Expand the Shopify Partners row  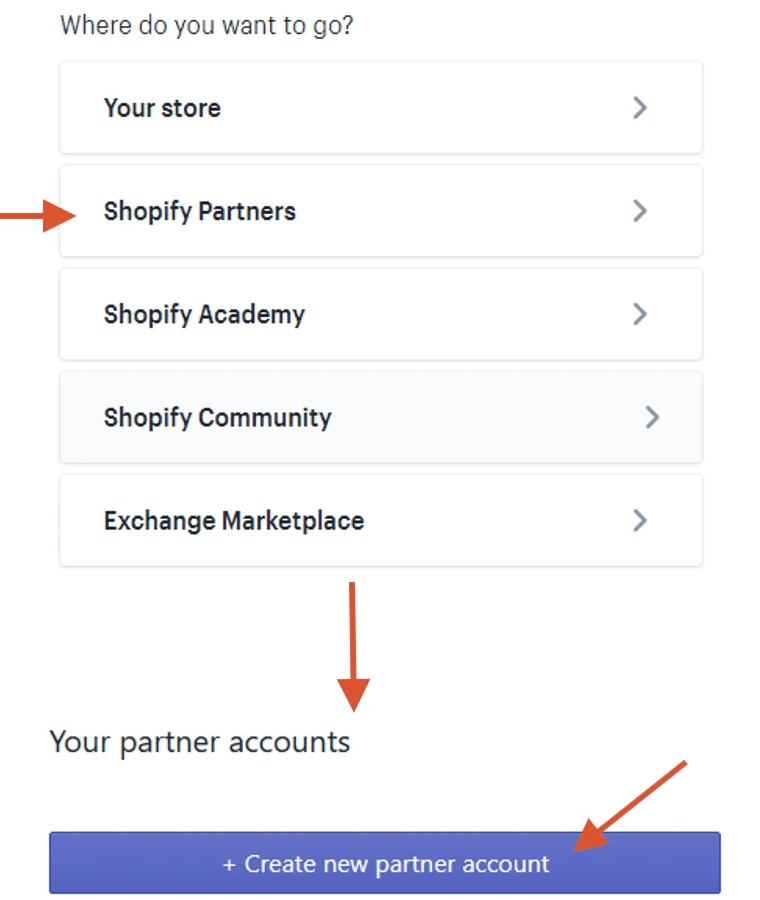tap(380, 211)
